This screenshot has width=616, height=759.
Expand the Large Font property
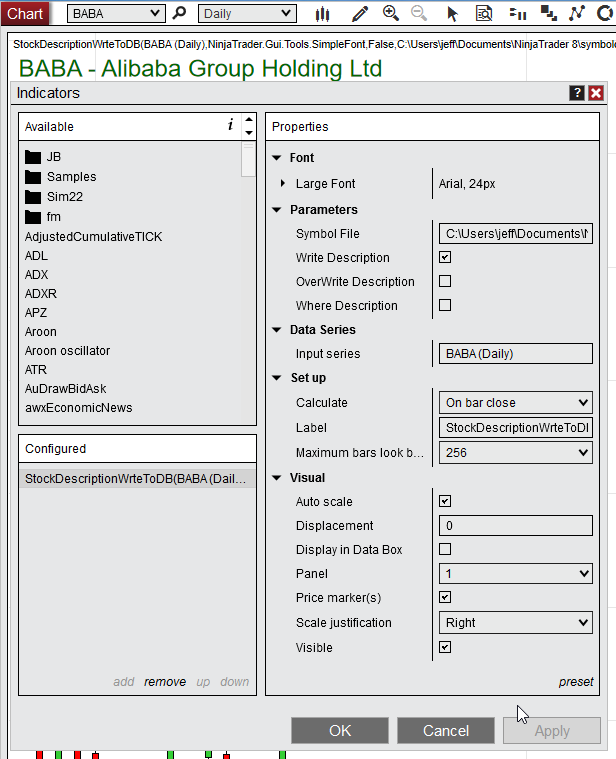coord(283,183)
